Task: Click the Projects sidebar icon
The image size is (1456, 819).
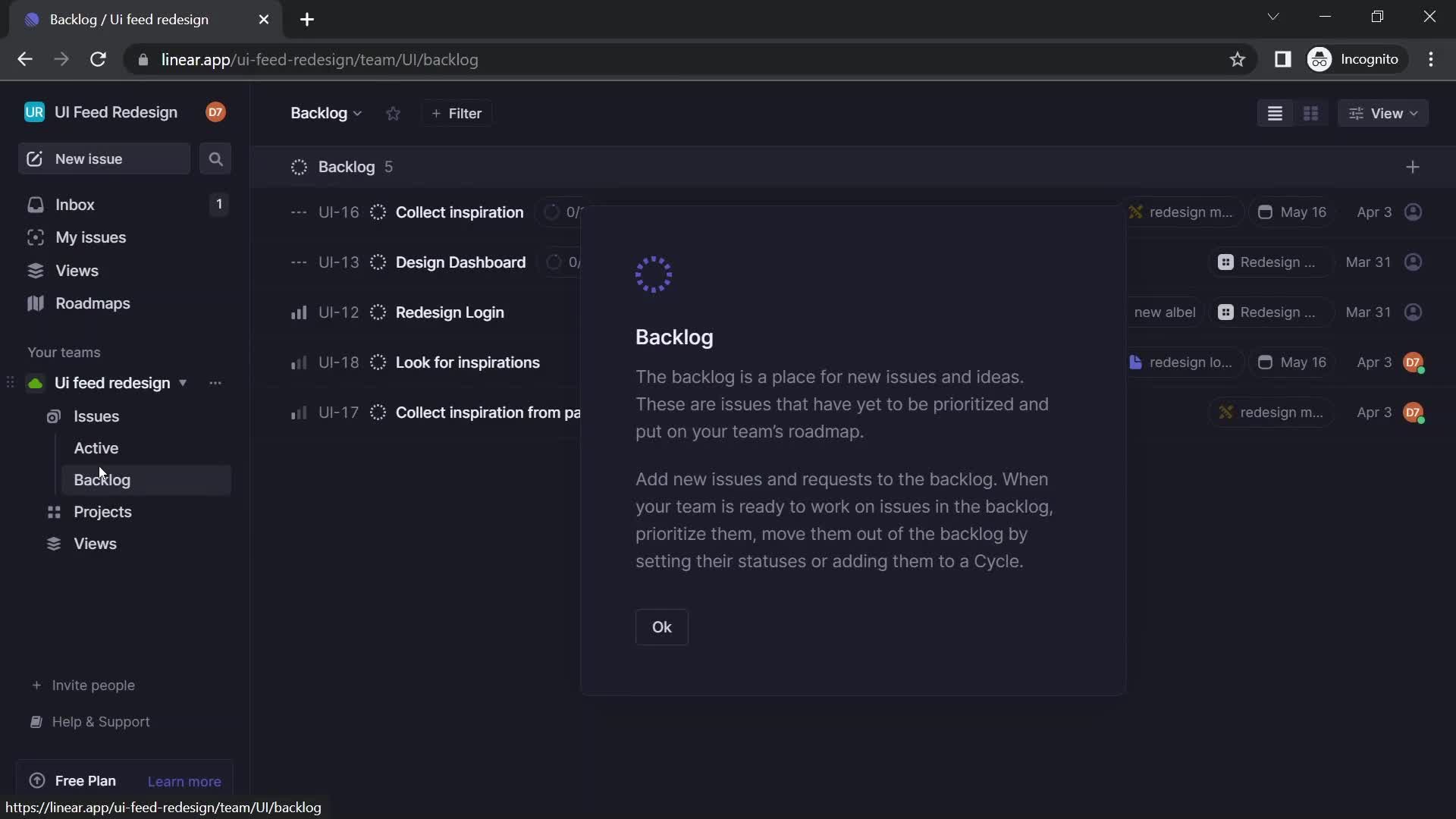Action: [x=54, y=511]
